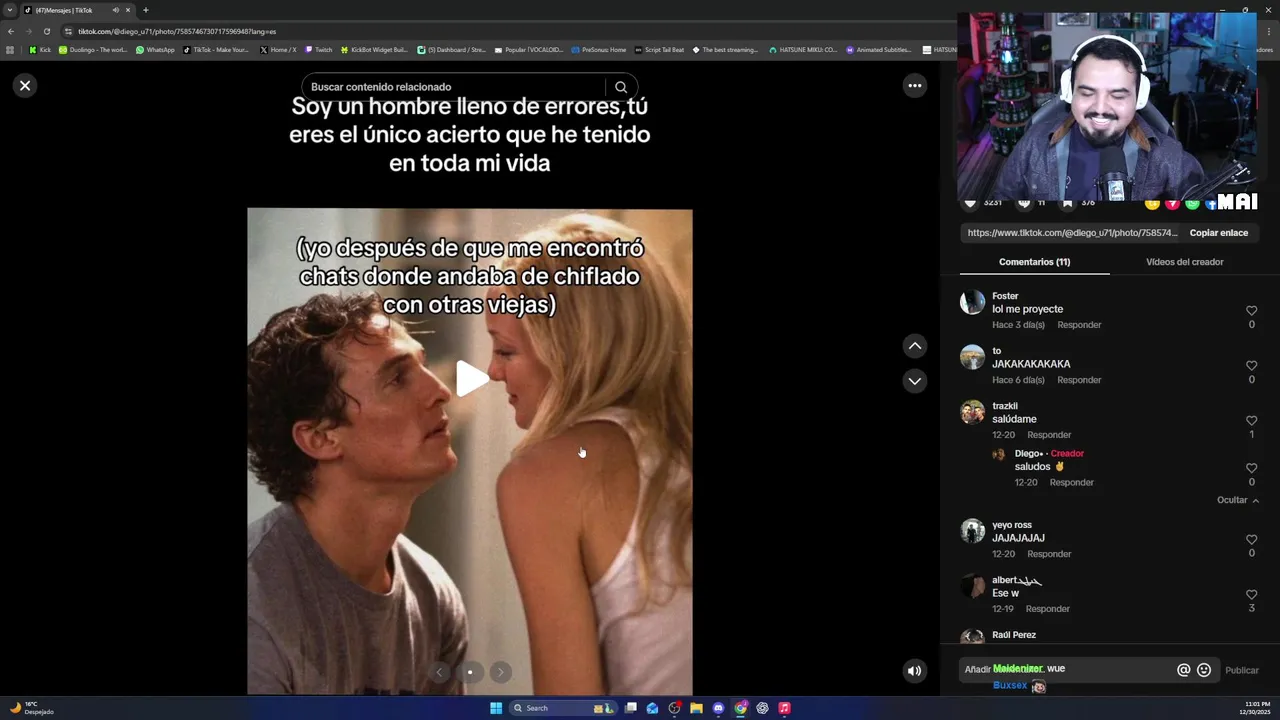Open ChatGPT app from the taskbar
1280x720 pixels.
click(762, 708)
